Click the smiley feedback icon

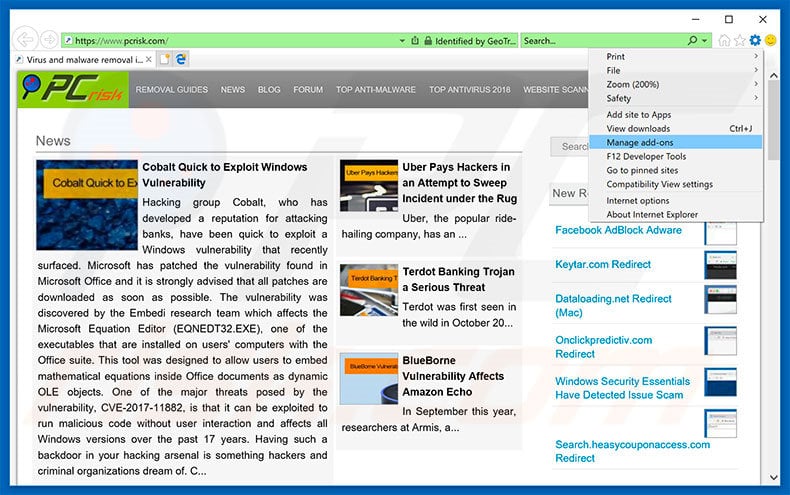tap(770, 40)
